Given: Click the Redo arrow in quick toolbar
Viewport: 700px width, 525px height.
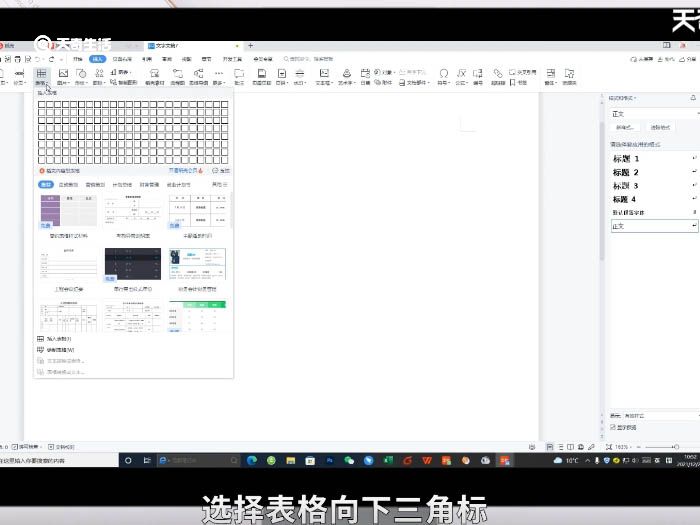Looking at the screenshot, I should (x=52, y=59).
